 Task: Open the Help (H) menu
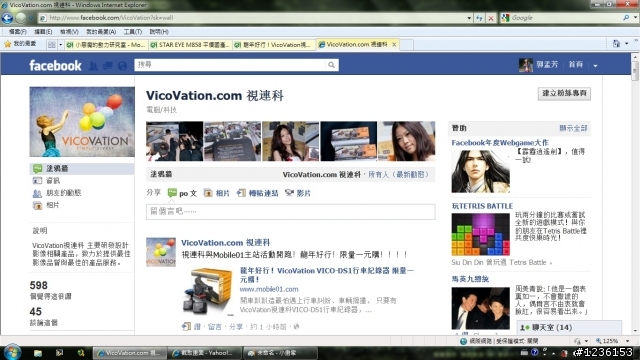pyautogui.click(x=159, y=32)
